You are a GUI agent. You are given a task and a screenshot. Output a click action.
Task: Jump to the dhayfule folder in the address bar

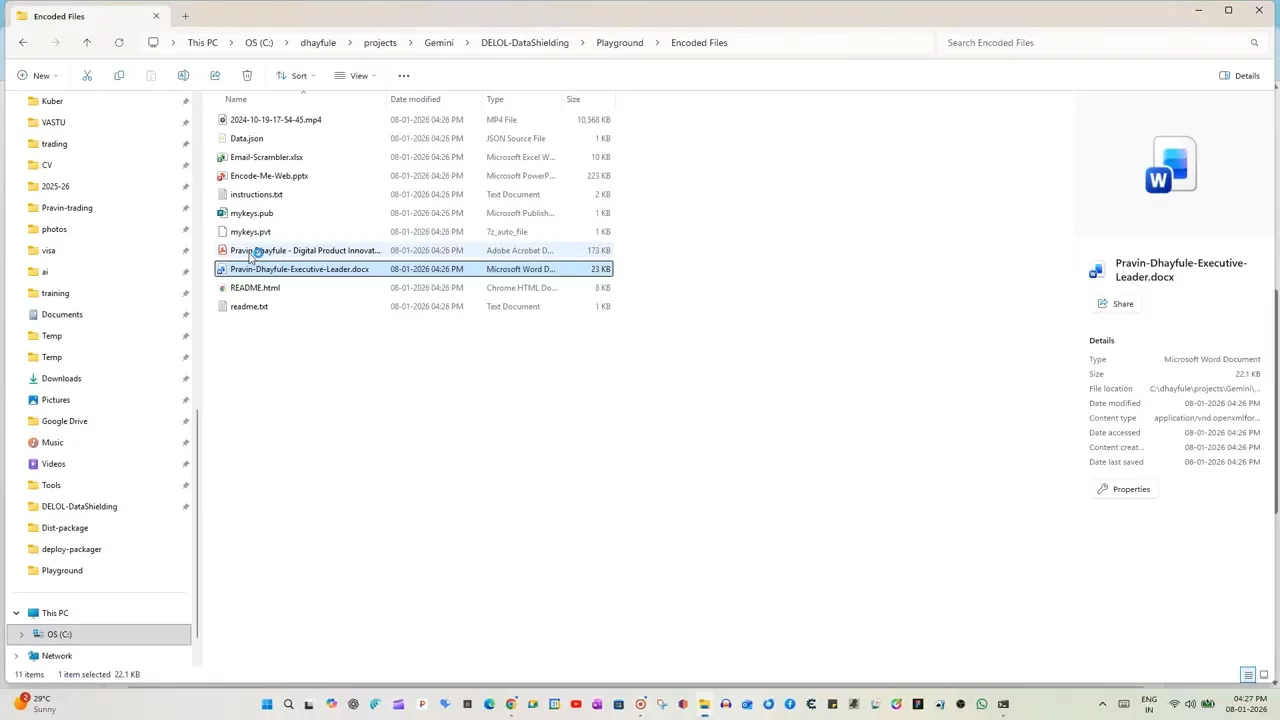318,43
